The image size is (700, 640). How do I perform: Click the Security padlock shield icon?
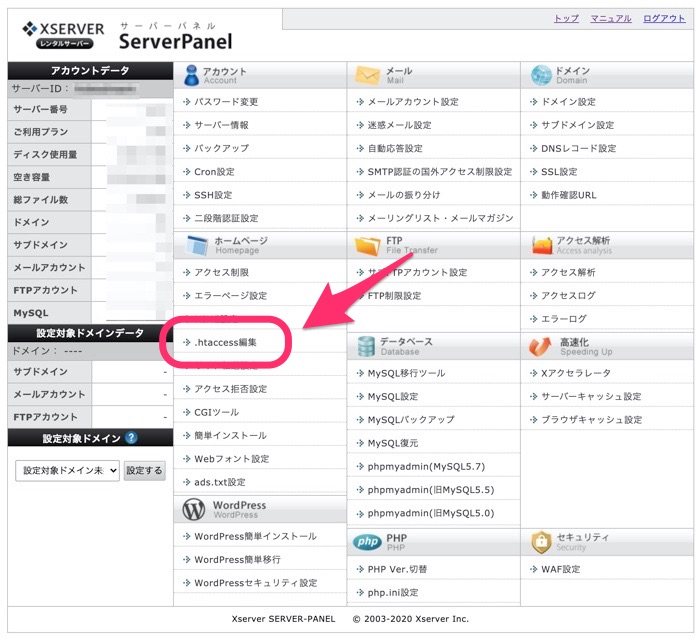(541, 542)
